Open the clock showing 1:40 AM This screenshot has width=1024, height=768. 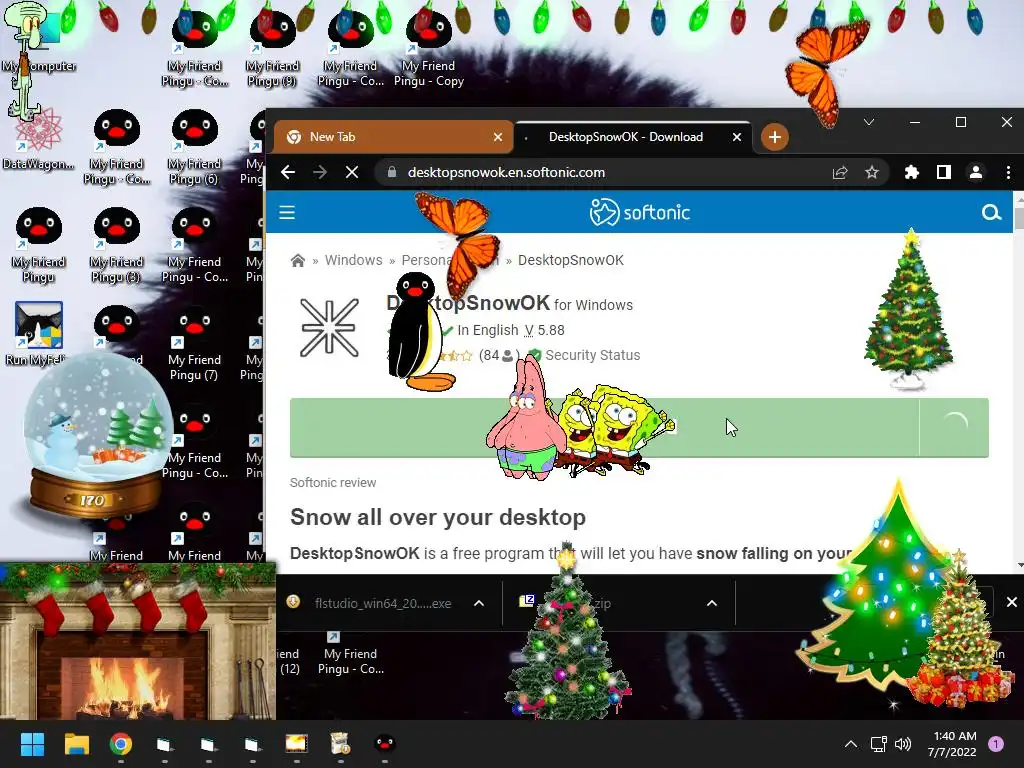pyautogui.click(x=952, y=744)
